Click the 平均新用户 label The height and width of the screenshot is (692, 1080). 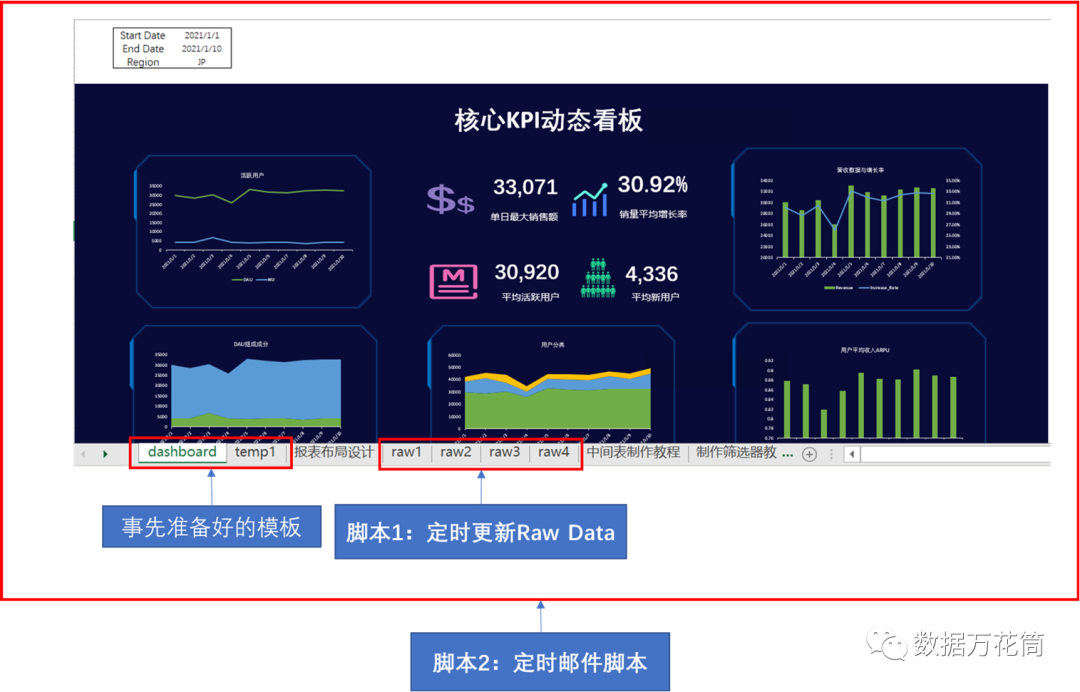point(655,297)
